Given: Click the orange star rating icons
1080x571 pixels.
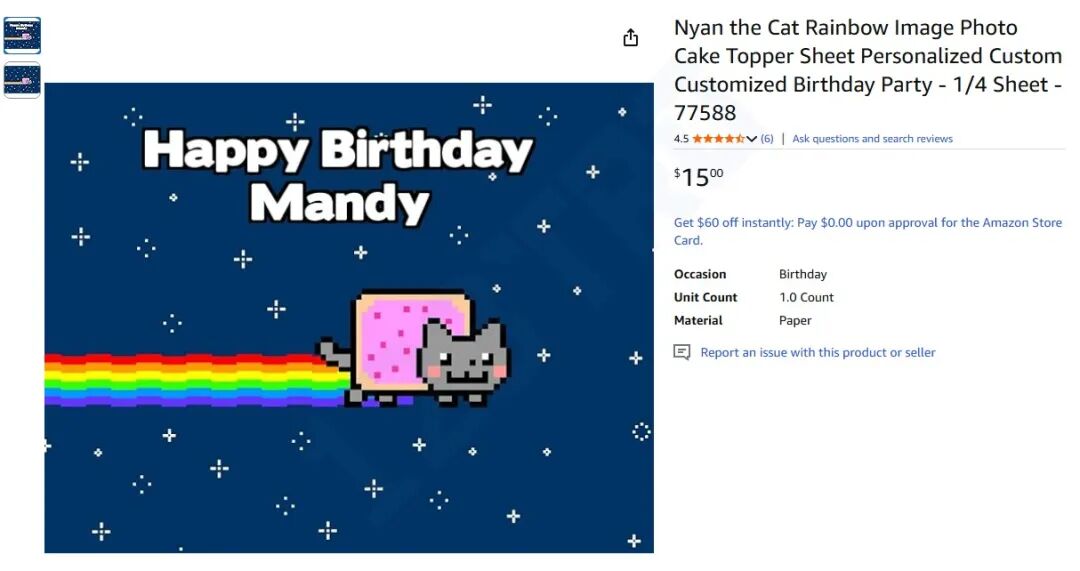Looking at the screenshot, I should [718, 139].
